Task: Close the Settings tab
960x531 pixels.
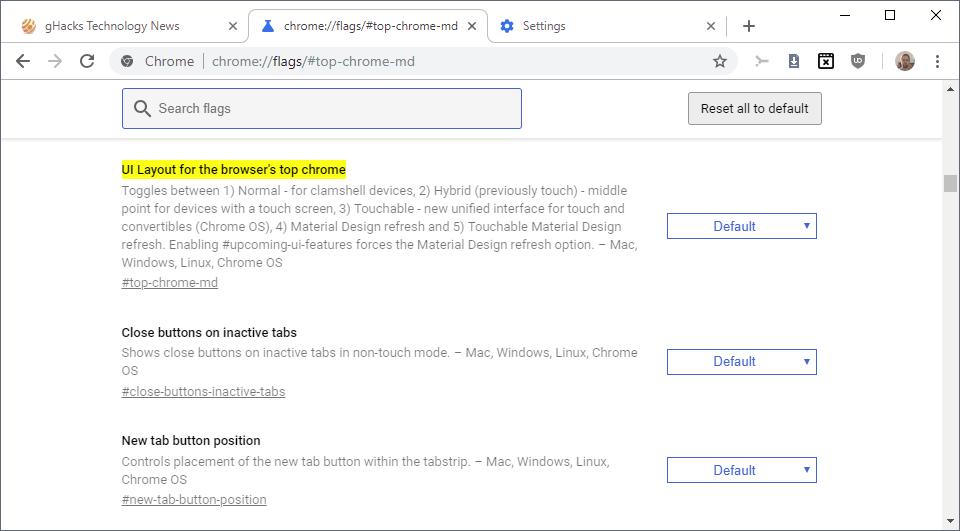Action: pyautogui.click(x=711, y=26)
